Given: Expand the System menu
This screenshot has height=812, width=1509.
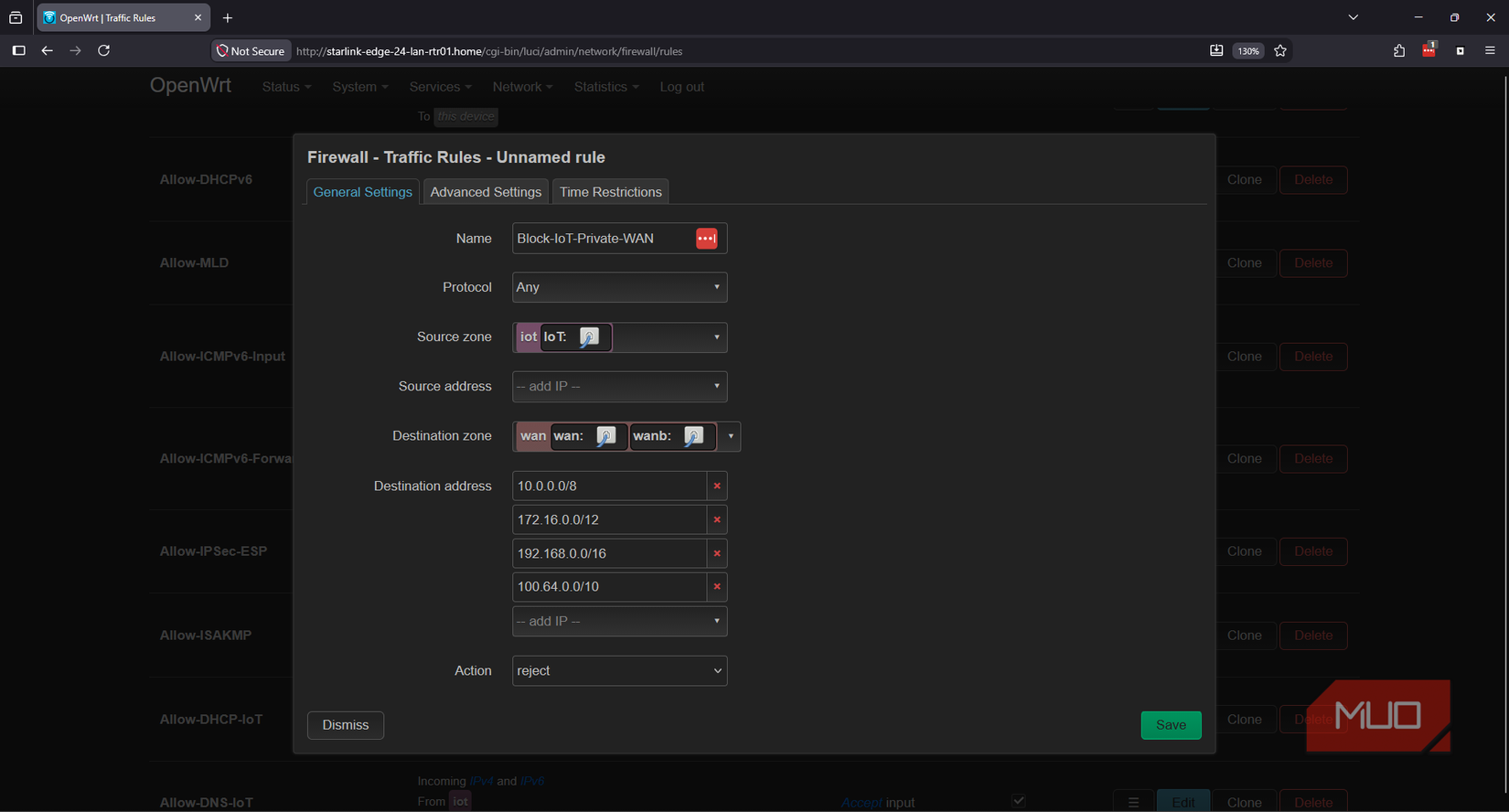Looking at the screenshot, I should tap(360, 87).
